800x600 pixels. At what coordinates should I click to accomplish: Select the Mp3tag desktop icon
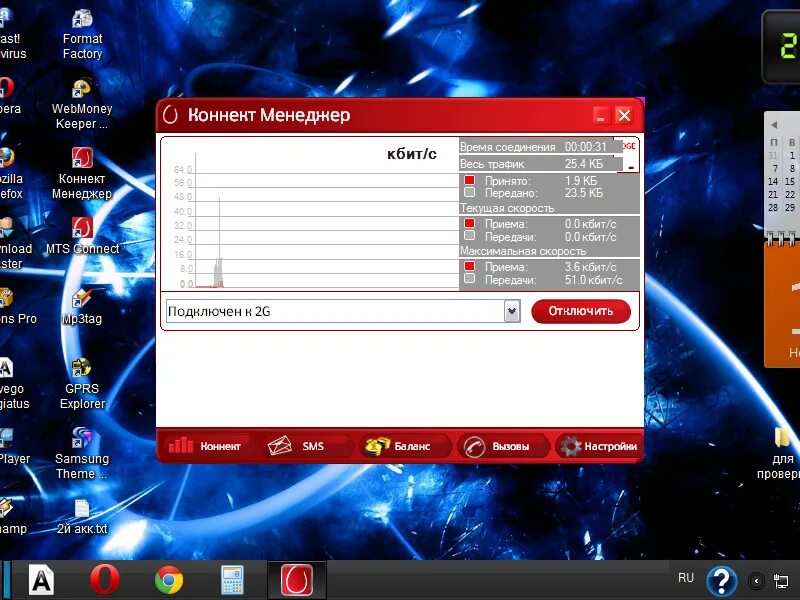pyautogui.click(x=82, y=307)
